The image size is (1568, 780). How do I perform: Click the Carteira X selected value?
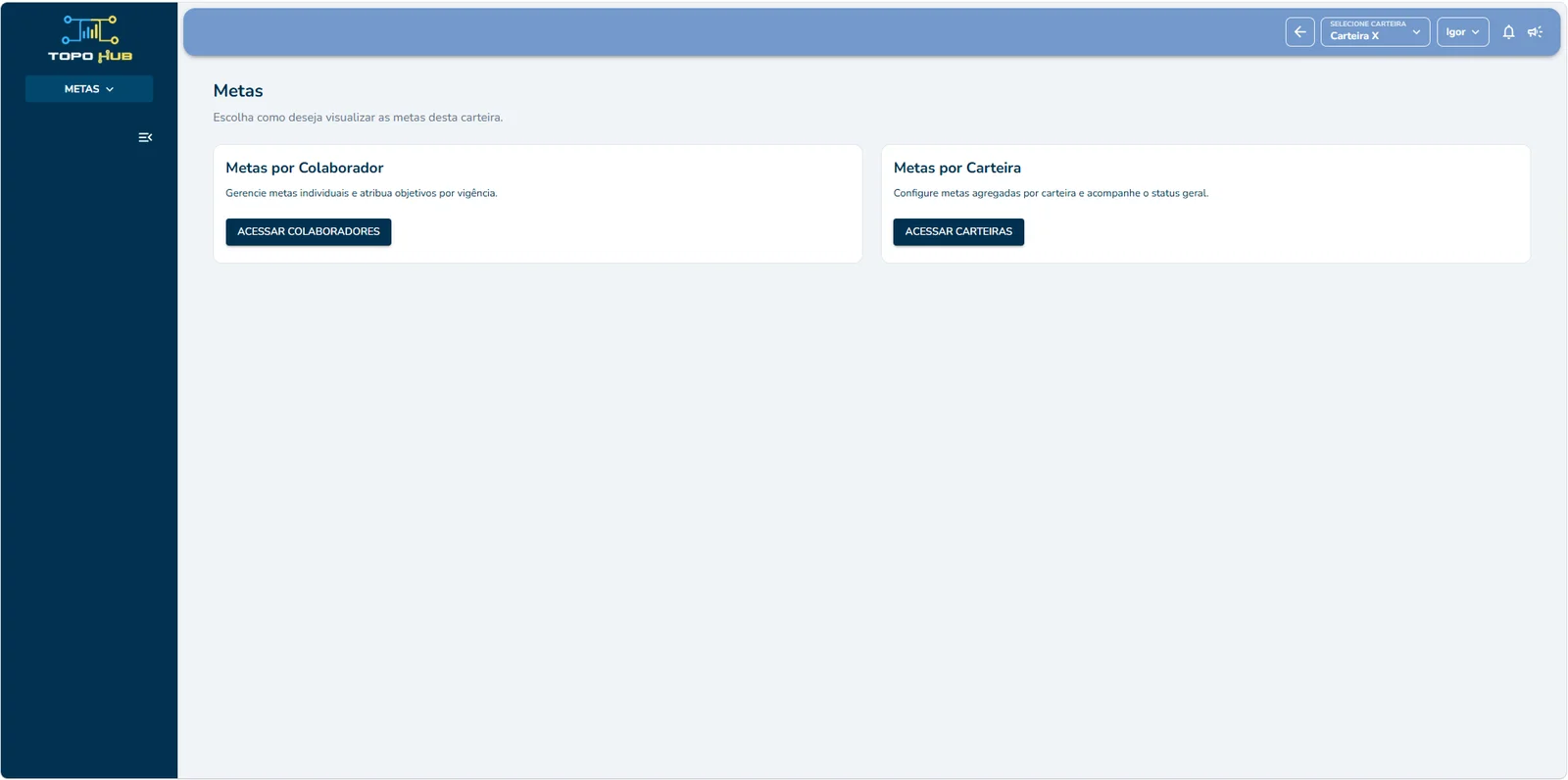(1354, 36)
